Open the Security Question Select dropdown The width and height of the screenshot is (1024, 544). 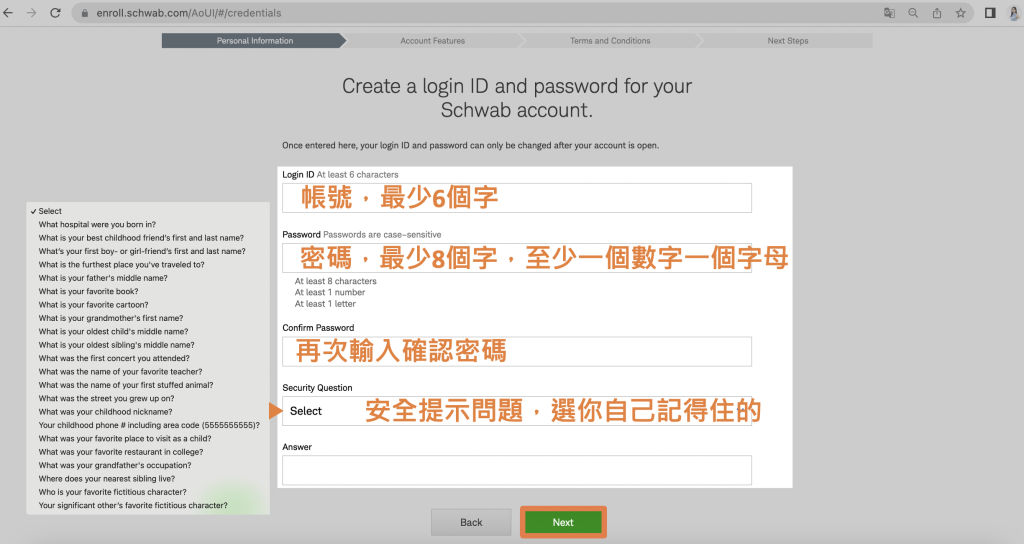coord(517,411)
